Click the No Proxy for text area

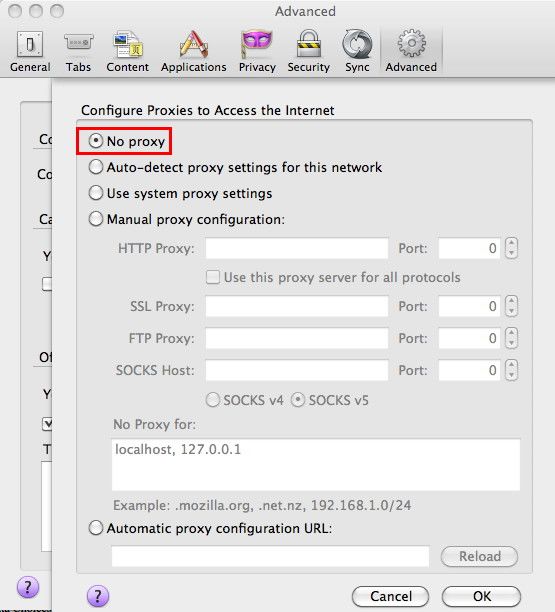click(316, 464)
